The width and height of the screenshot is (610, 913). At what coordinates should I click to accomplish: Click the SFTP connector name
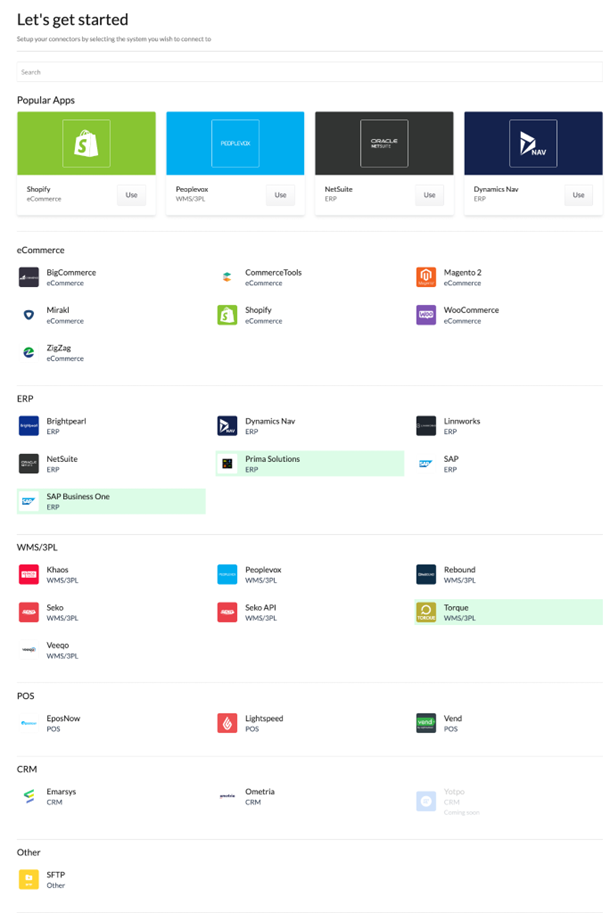click(x=56, y=875)
